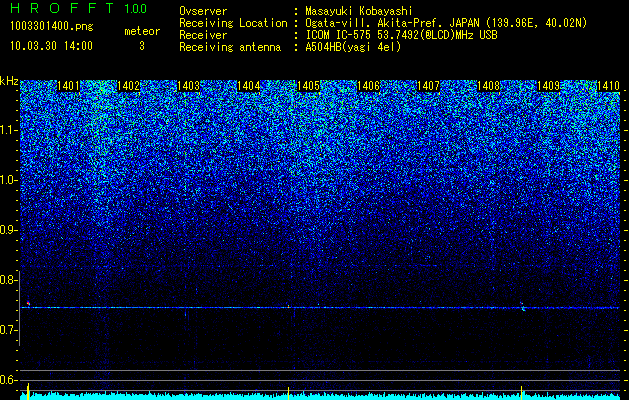629x400 pixels.
Task: Click the cyan meteor echo before 1409
Action: tap(522, 307)
